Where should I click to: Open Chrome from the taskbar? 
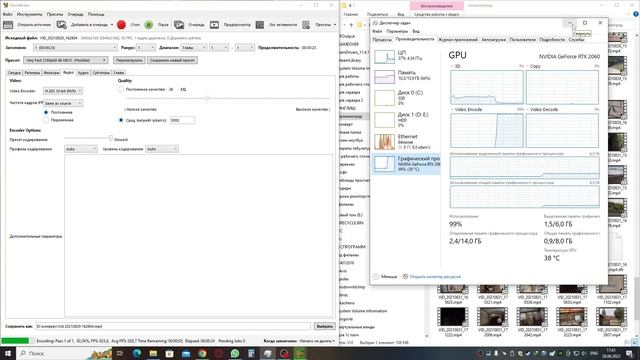[x=202, y=353]
